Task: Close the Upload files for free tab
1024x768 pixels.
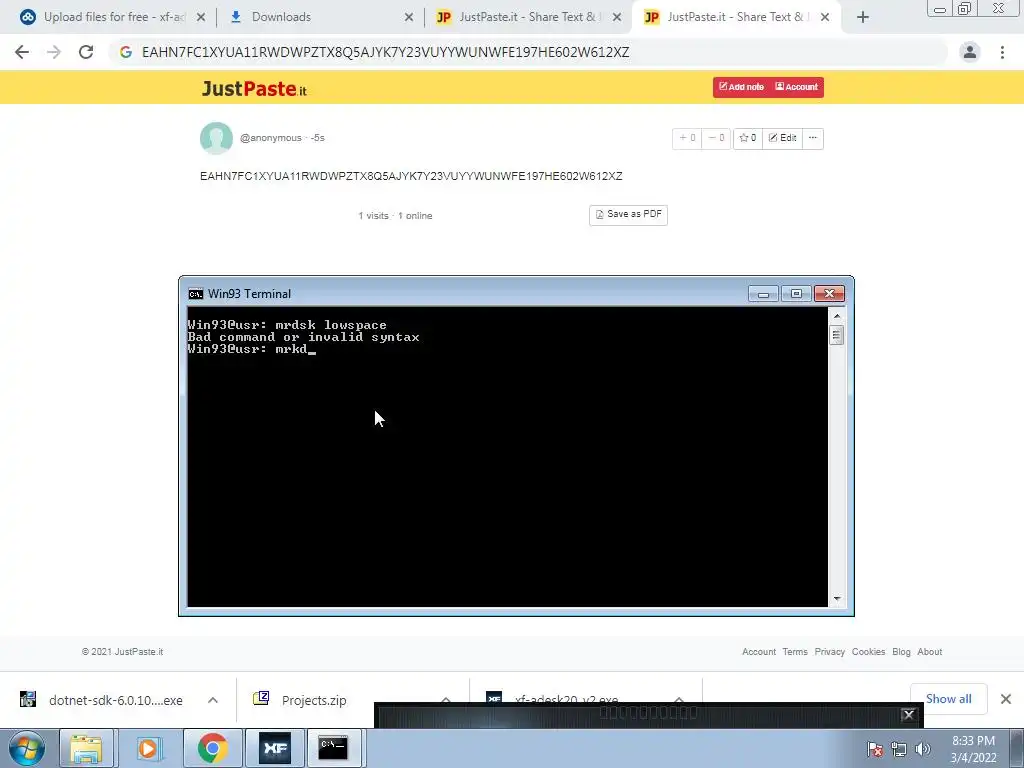Action: pos(201,17)
